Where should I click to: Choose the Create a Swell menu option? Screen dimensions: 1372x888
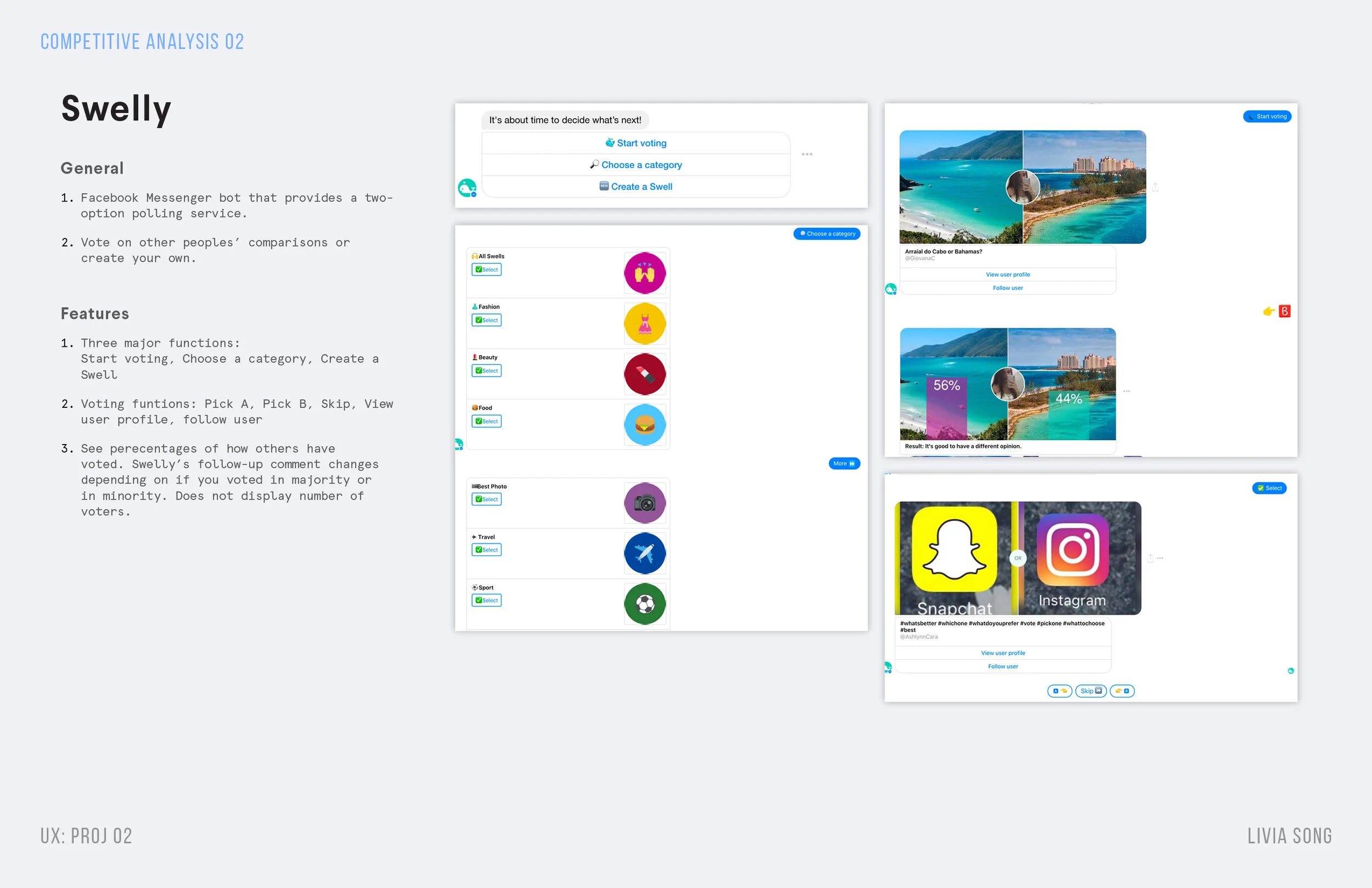[636, 186]
